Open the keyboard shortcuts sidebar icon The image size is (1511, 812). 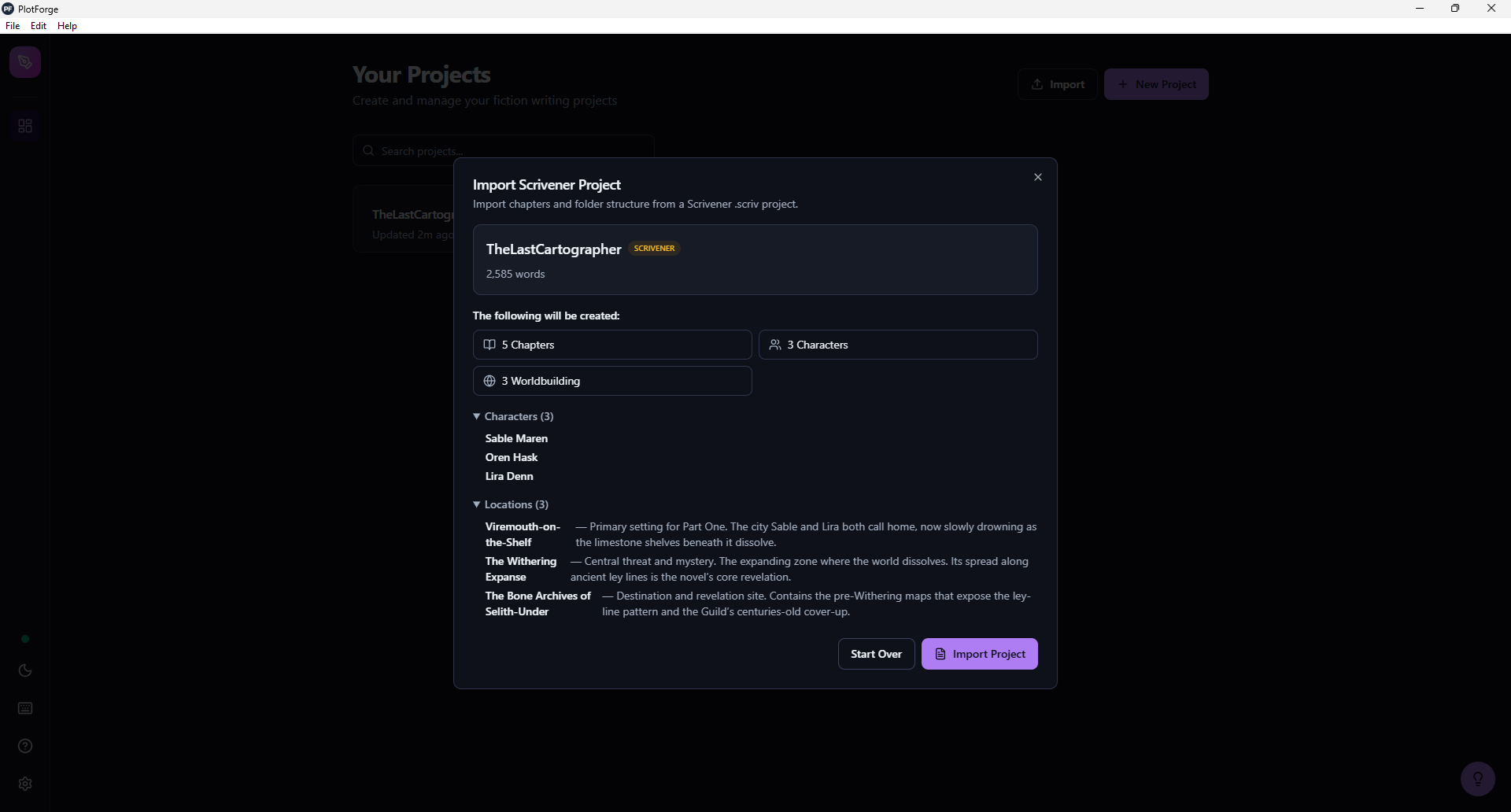[x=24, y=708]
